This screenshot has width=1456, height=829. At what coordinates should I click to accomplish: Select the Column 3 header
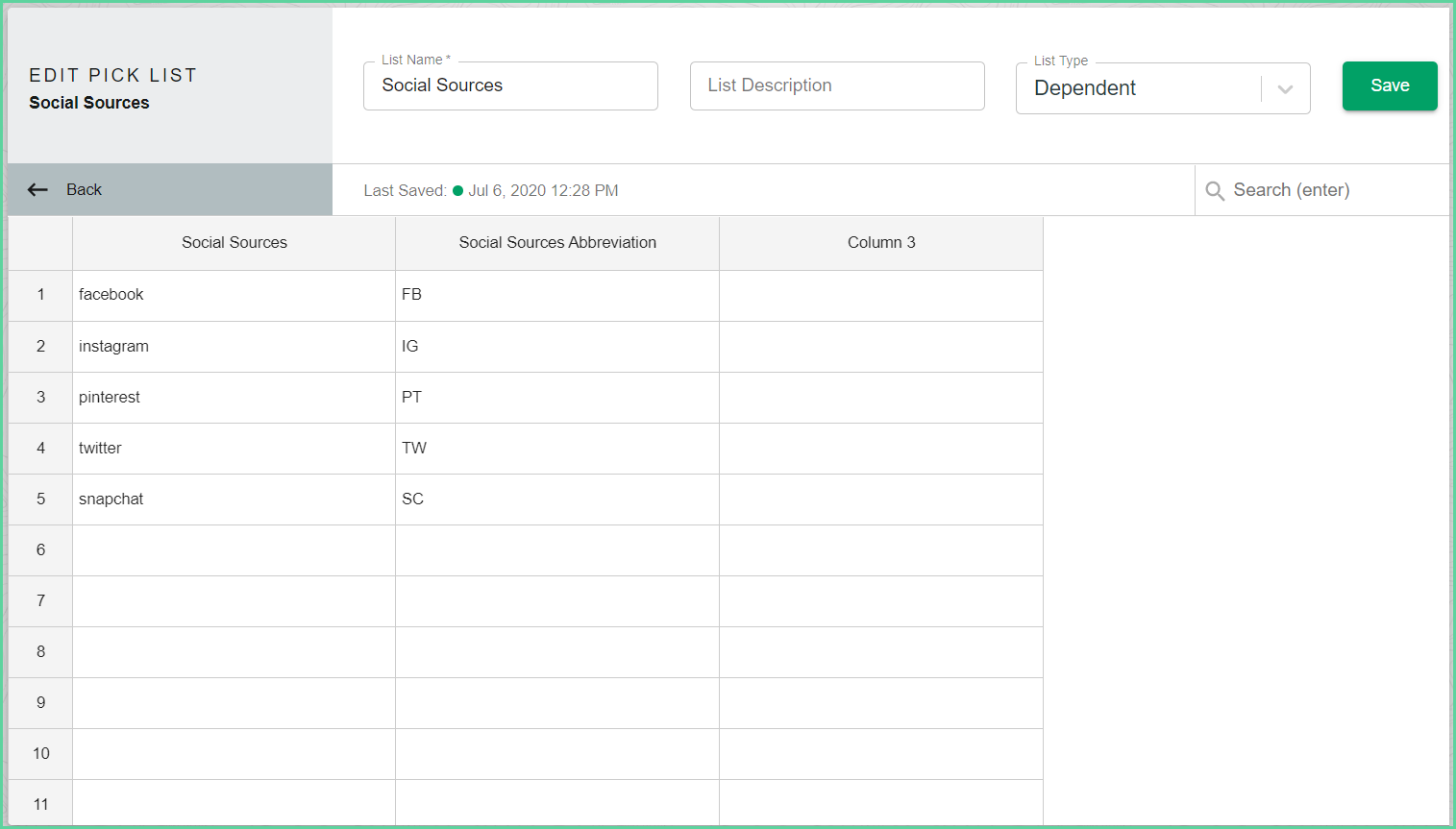point(881,243)
